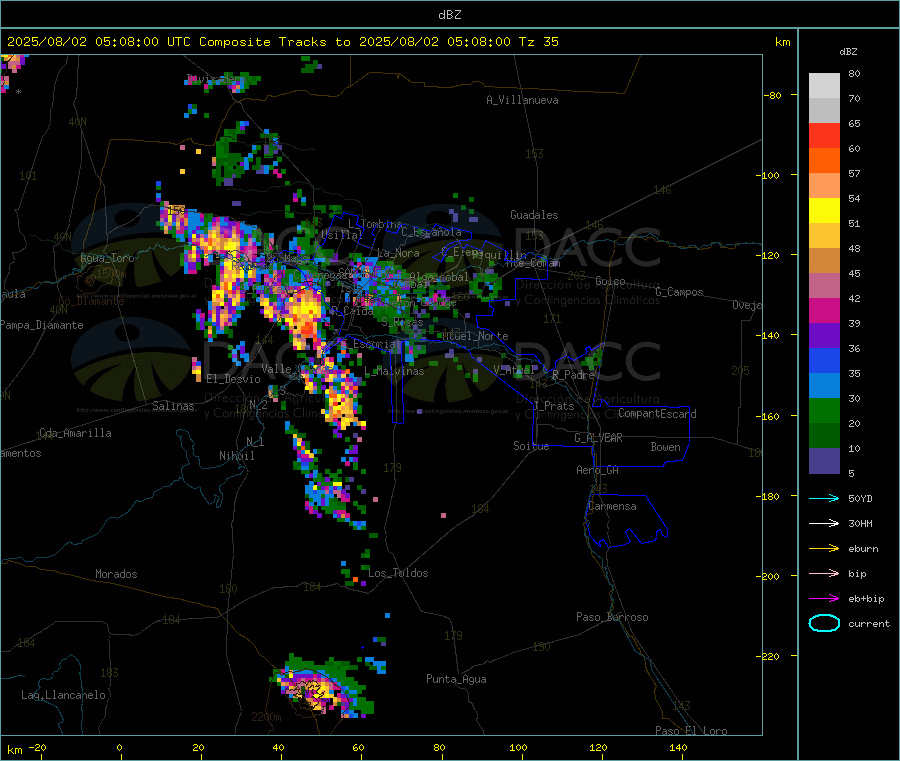Click the 80 dBZ white color swatch
The width and height of the screenshot is (900, 761).
[824, 86]
